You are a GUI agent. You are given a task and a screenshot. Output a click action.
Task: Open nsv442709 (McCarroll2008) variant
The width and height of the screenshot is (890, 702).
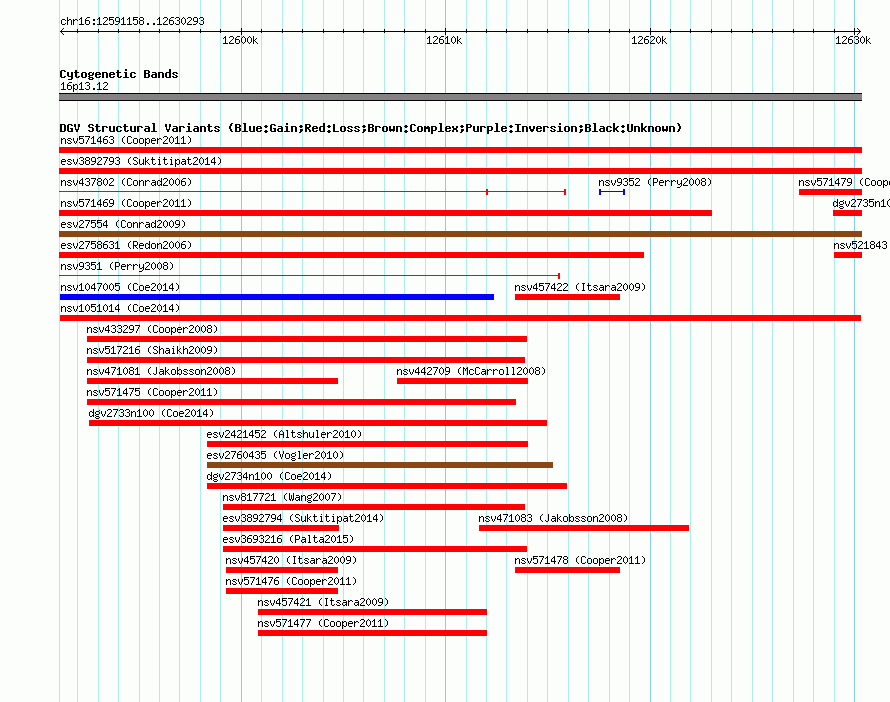click(471, 371)
